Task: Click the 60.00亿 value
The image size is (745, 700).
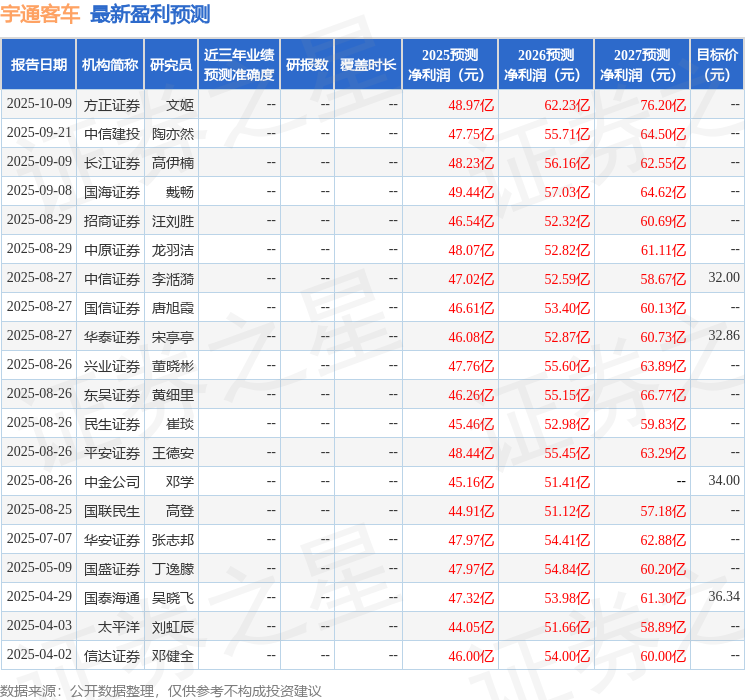Action: 663,656
